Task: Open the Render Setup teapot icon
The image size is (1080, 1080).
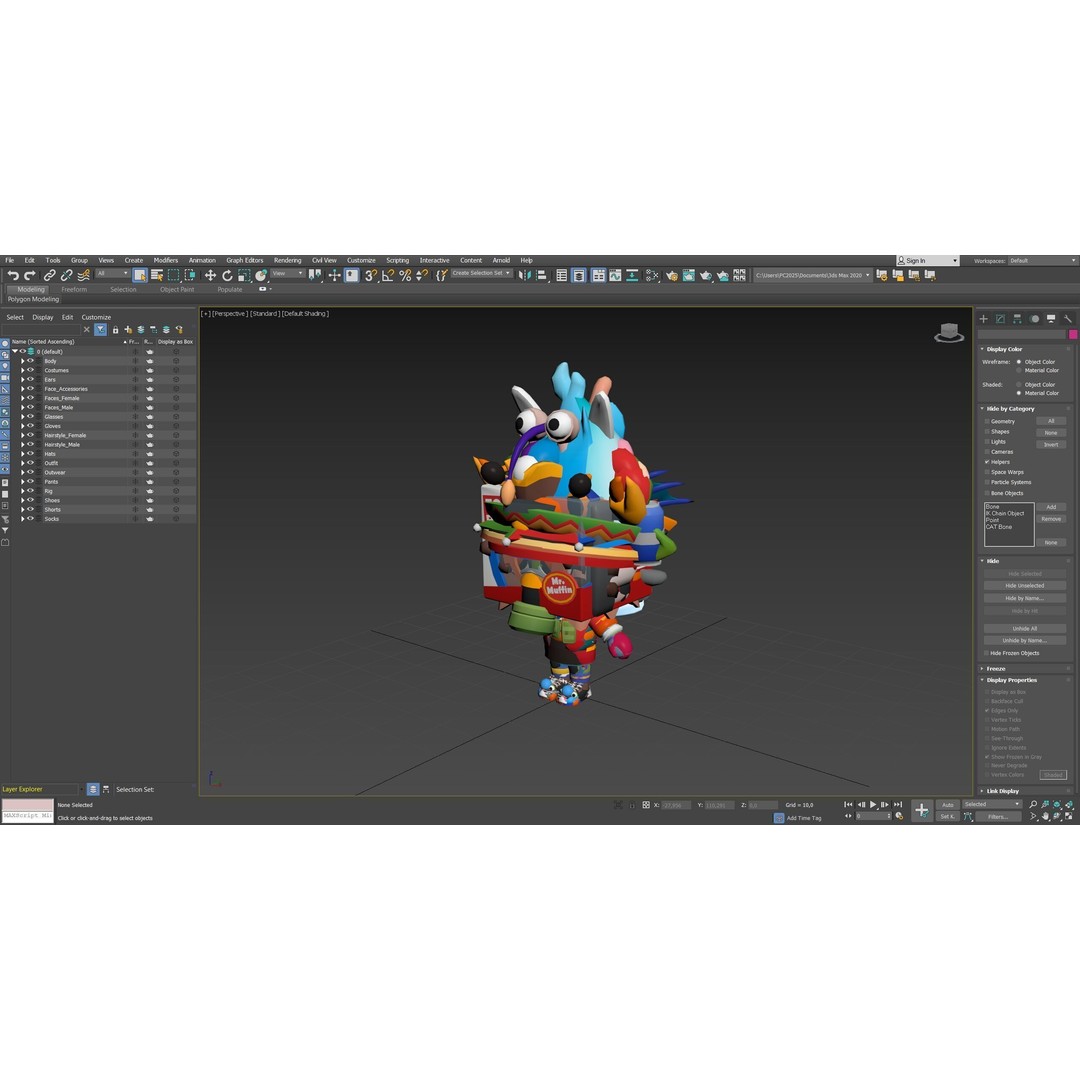Action: pyautogui.click(x=672, y=276)
